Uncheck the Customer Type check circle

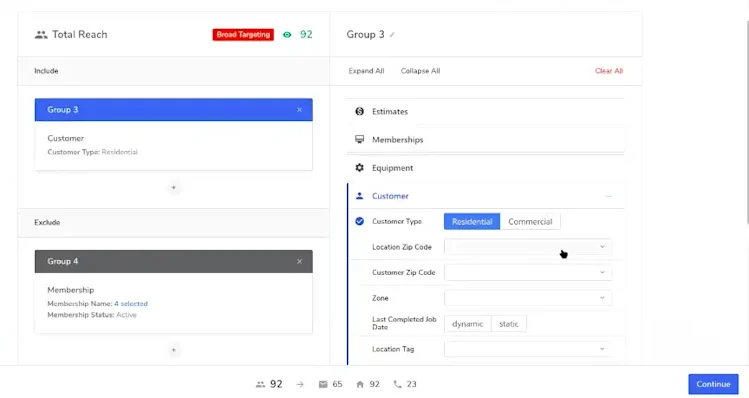(x=360, y=221)
